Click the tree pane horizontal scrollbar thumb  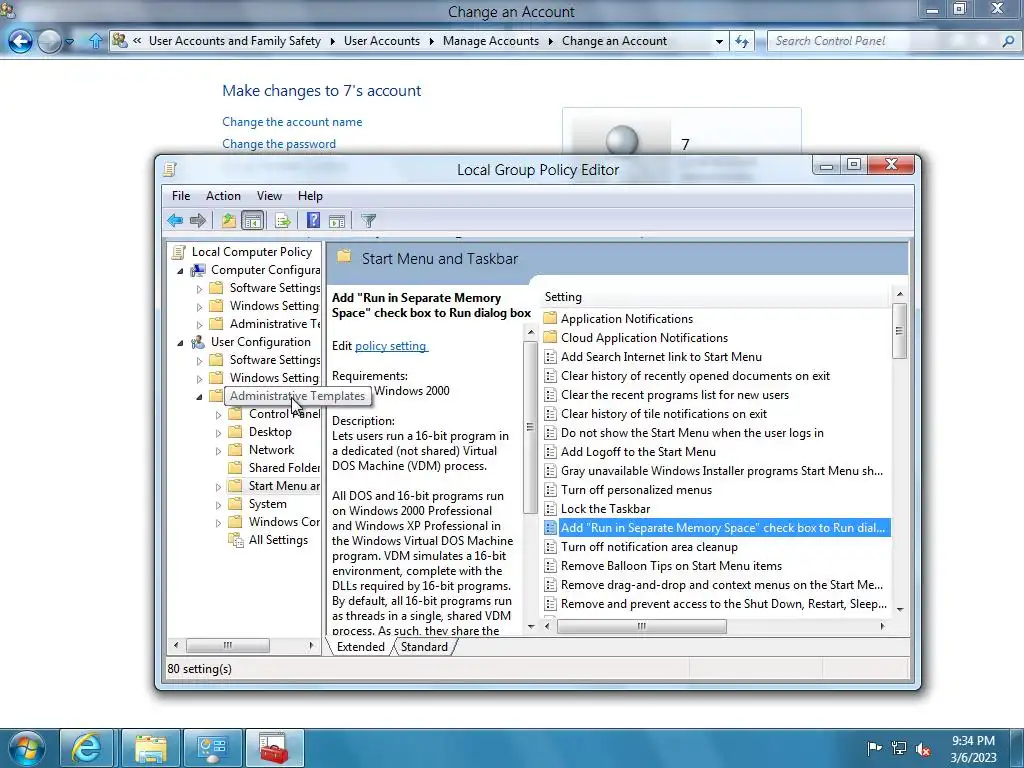point(227,645)
